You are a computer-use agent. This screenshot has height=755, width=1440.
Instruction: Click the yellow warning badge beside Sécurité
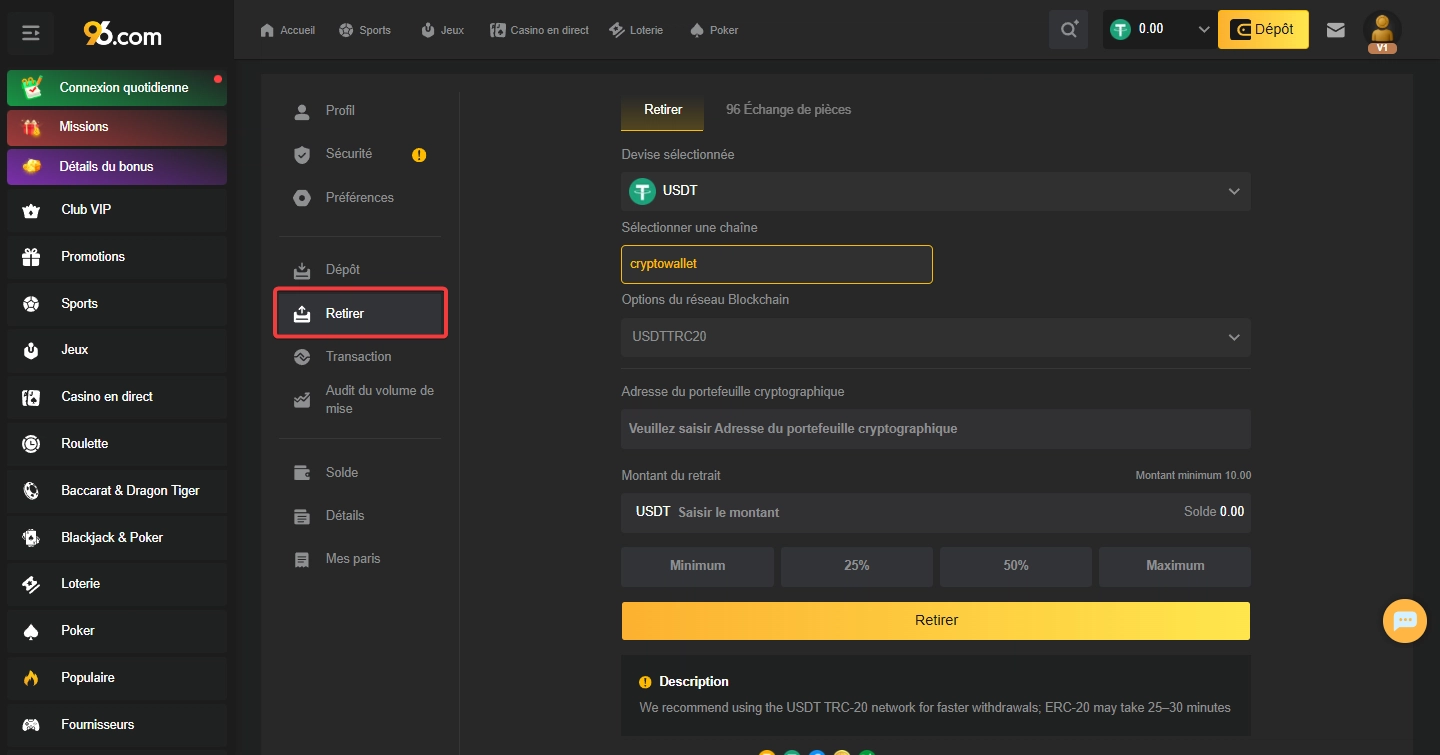pos(419,155)
